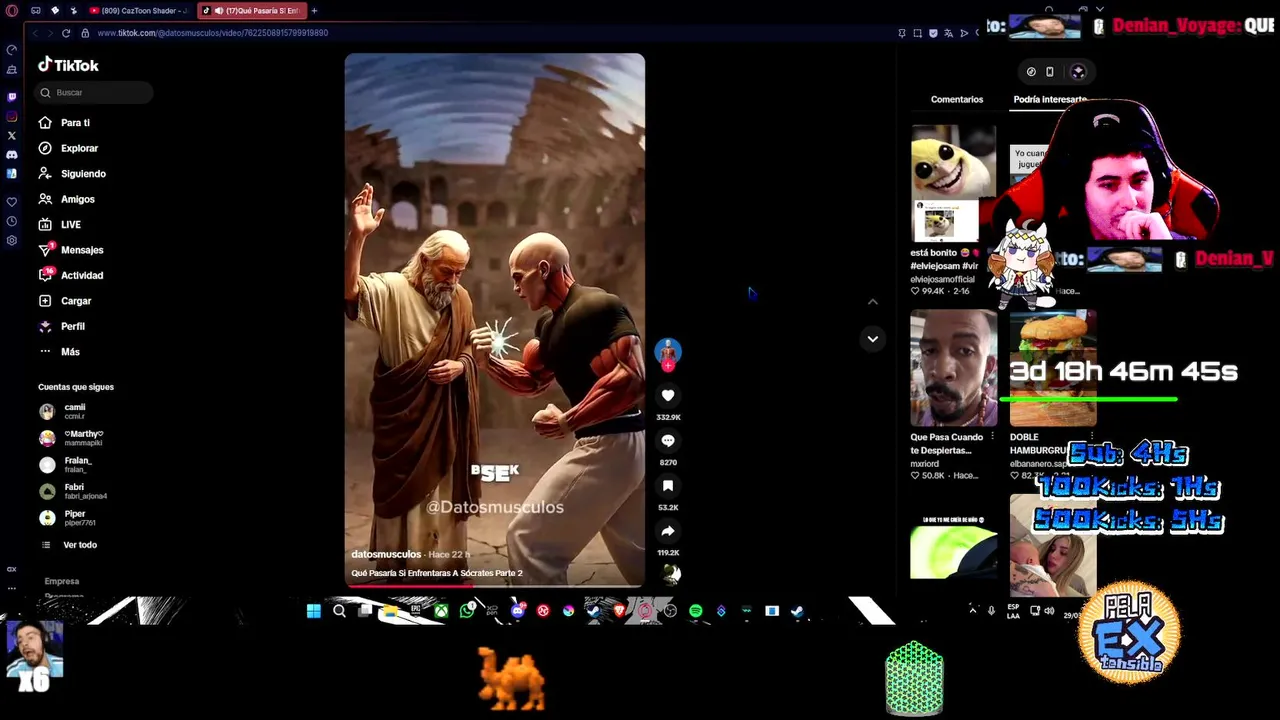Image resolution: width=1280 pixels, height=720 pixels.
Task: Save the video using the bookmark icon
Action: (668, 486)
